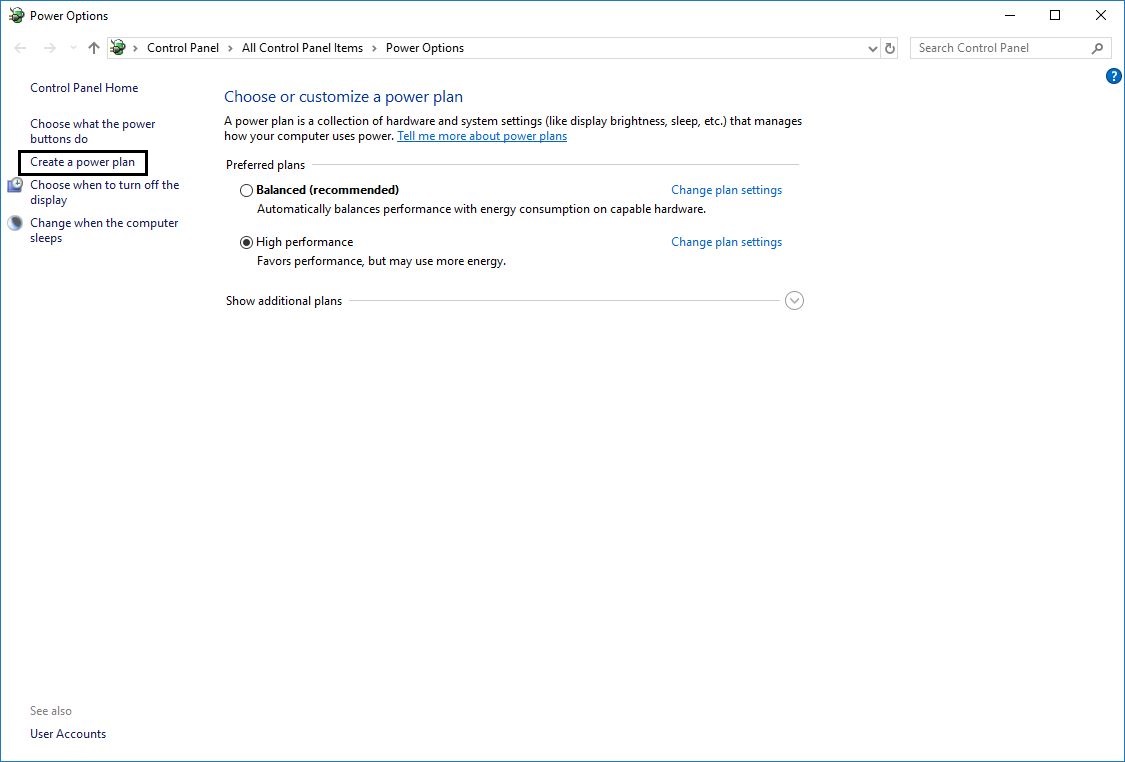
Task: Click the up-one-level arrow
Action: [x=93, y=47]
